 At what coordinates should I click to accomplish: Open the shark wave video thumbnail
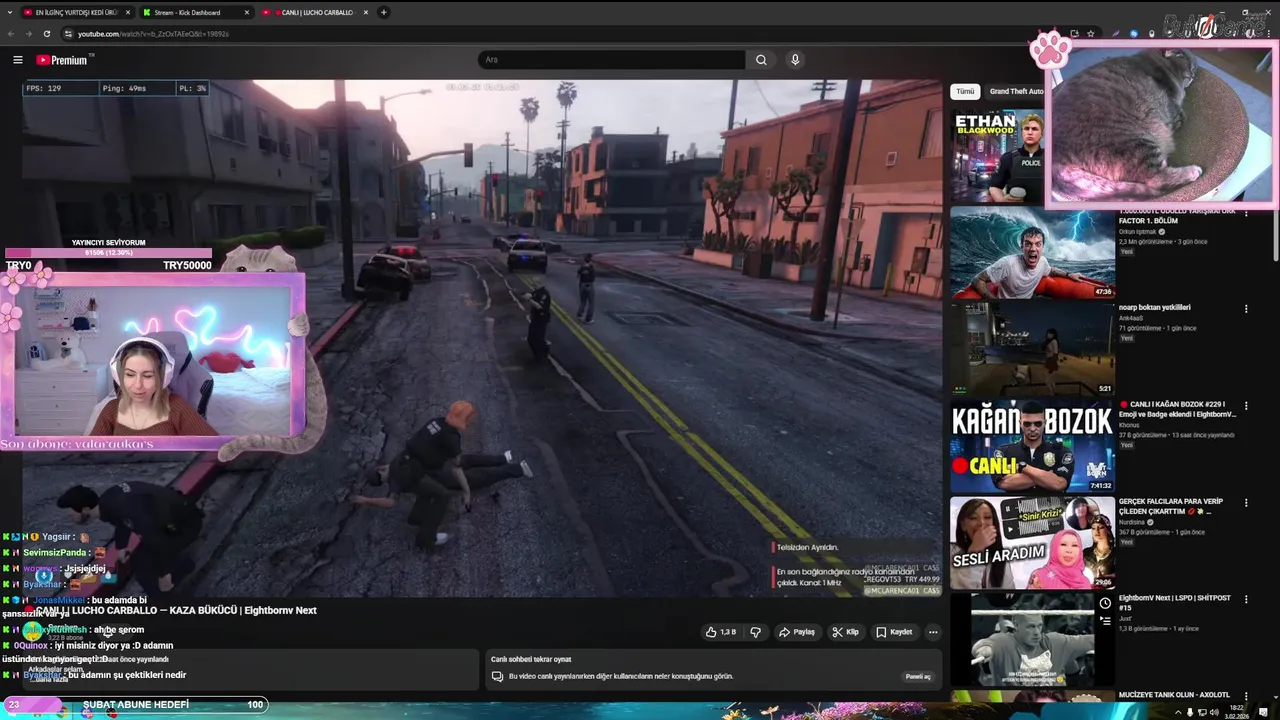click(1032, 253)
